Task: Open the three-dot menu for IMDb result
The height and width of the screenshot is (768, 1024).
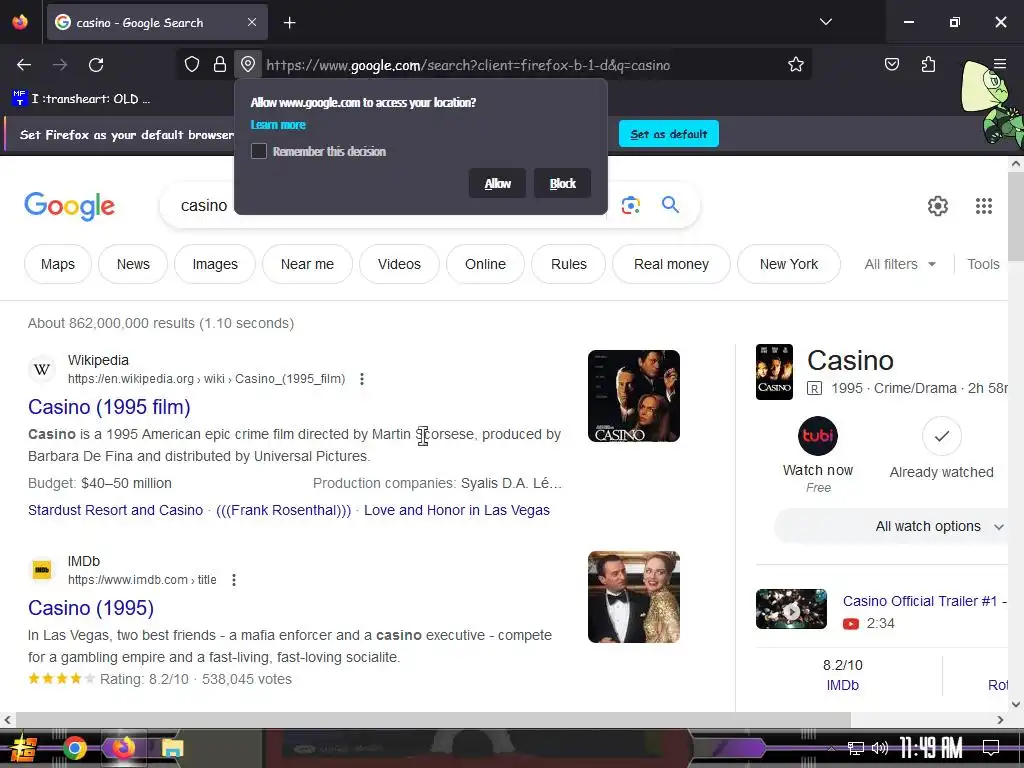Action: point(234,580)
